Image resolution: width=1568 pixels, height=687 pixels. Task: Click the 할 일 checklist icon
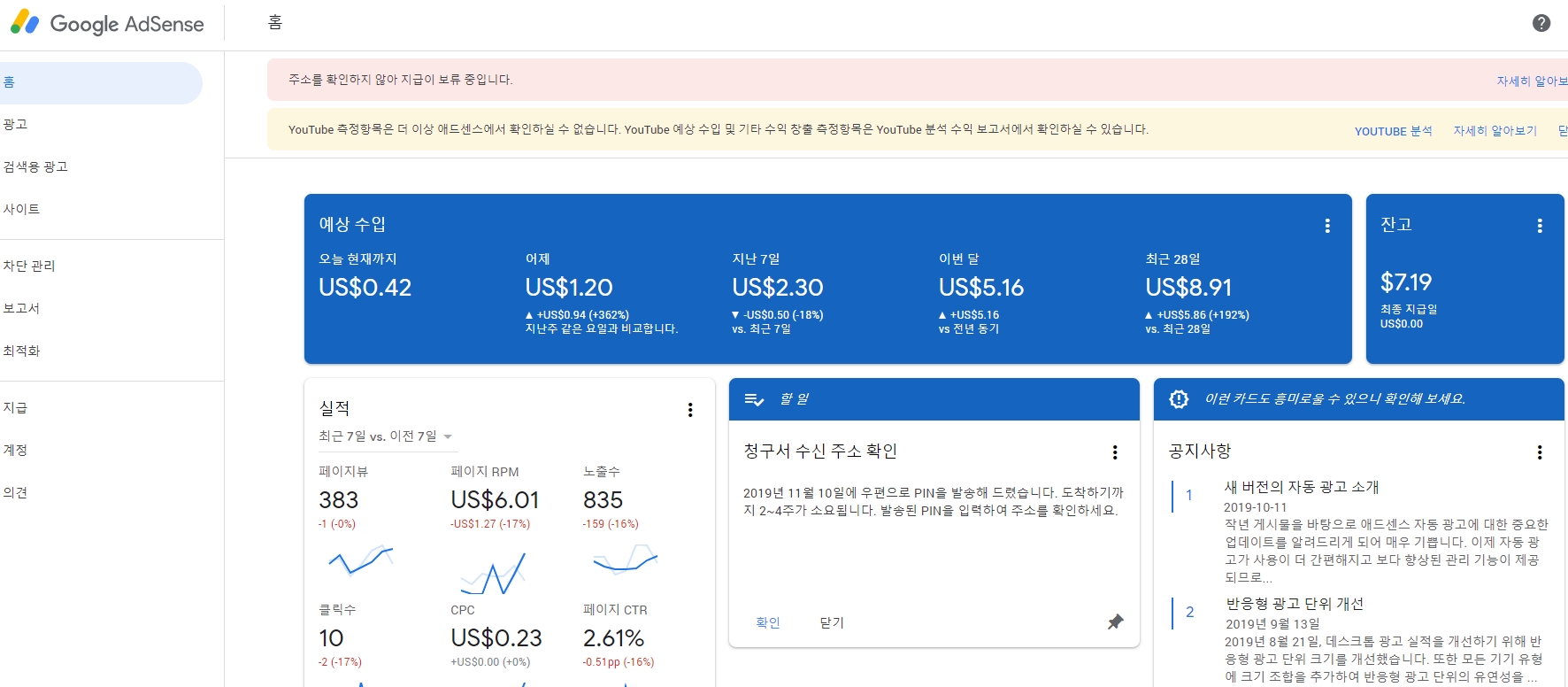tap(754, 400)
